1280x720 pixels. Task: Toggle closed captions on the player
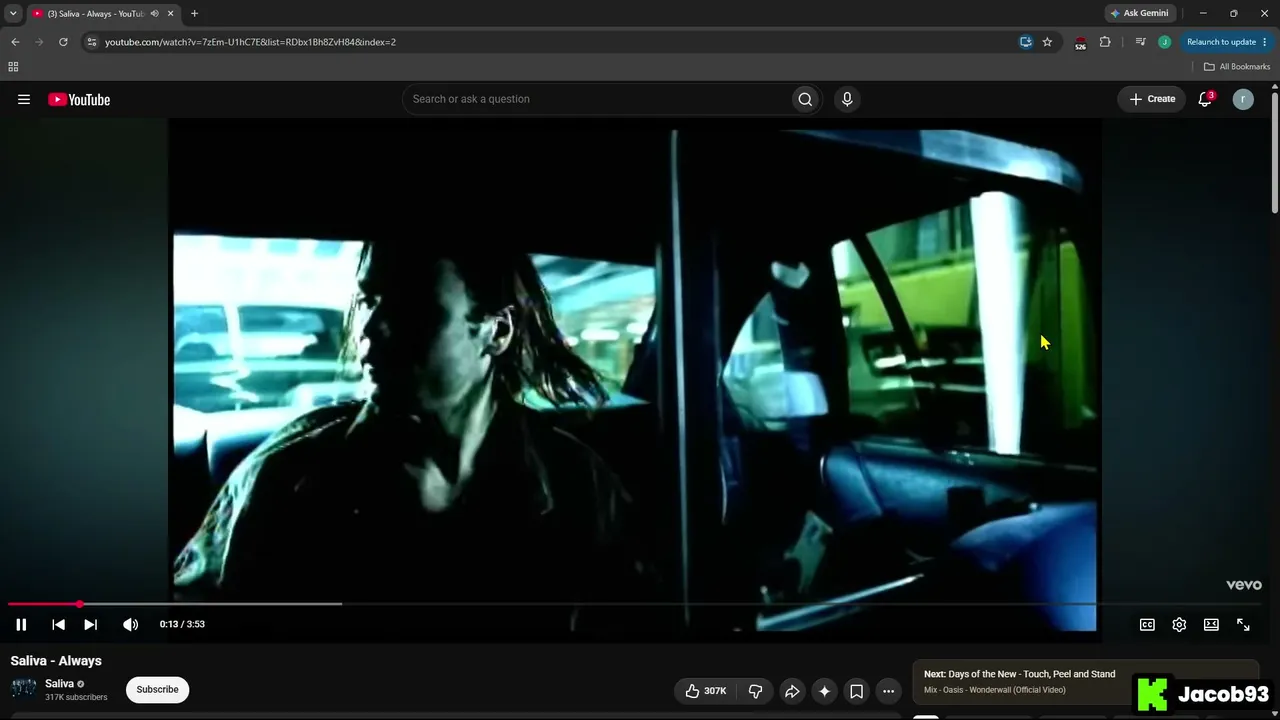coord(1147,624)
